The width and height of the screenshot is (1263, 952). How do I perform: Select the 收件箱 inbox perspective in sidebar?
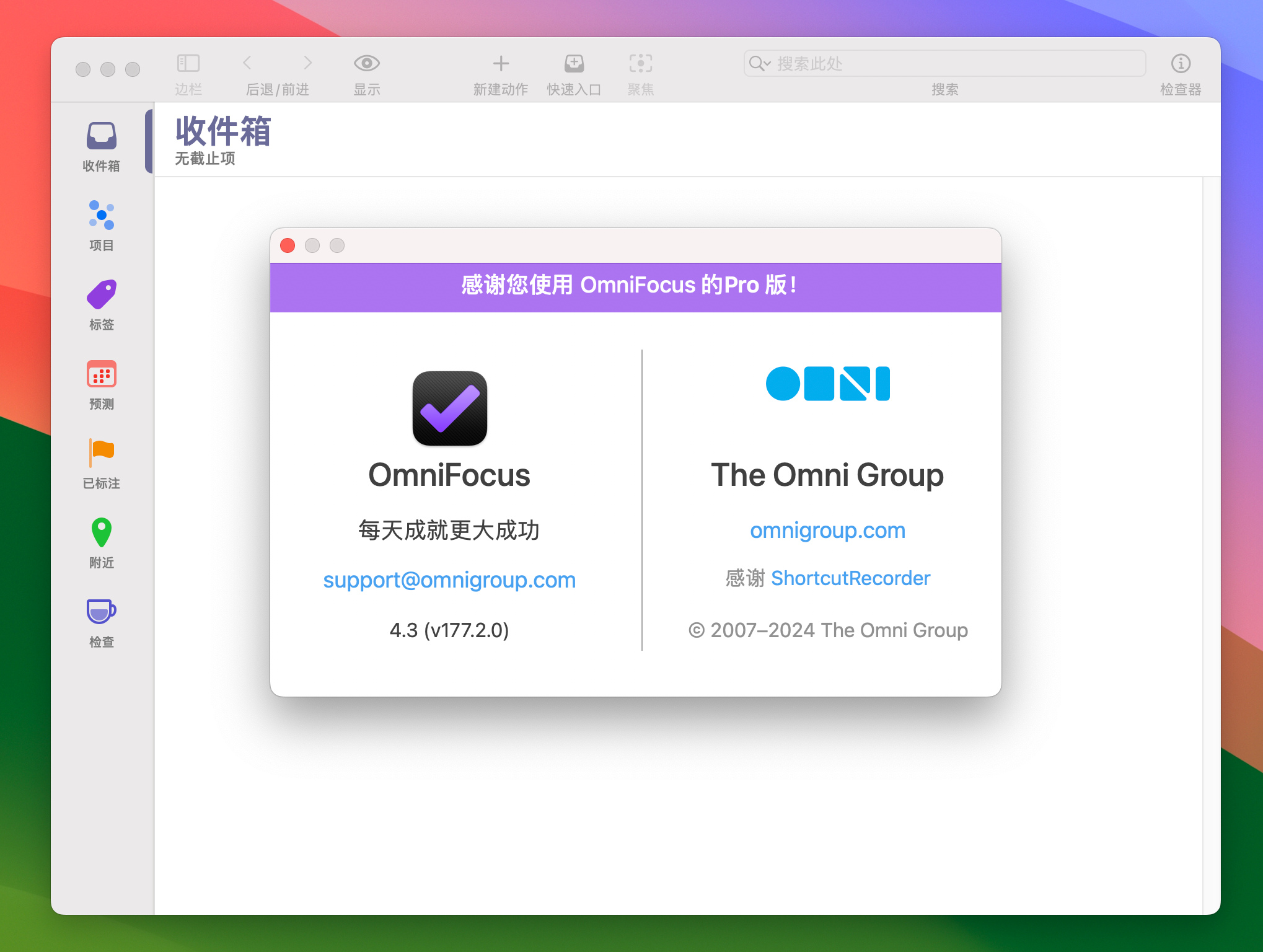102,147
